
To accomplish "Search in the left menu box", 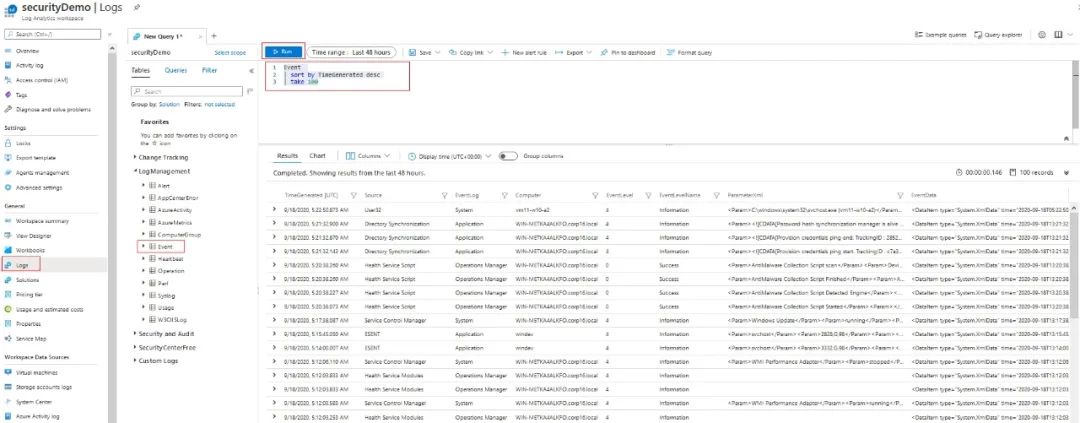I will tap(52, 34).
